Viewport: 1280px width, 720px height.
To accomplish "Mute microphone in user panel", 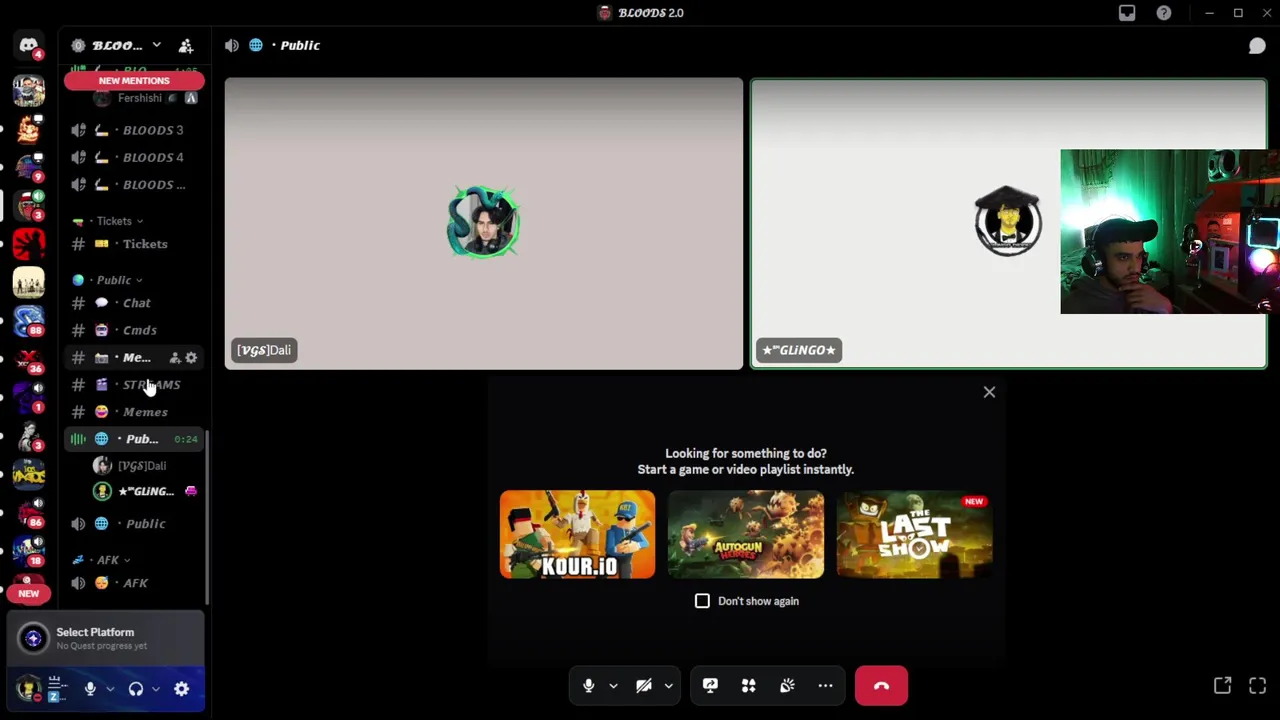I will (x=90, y=689).
